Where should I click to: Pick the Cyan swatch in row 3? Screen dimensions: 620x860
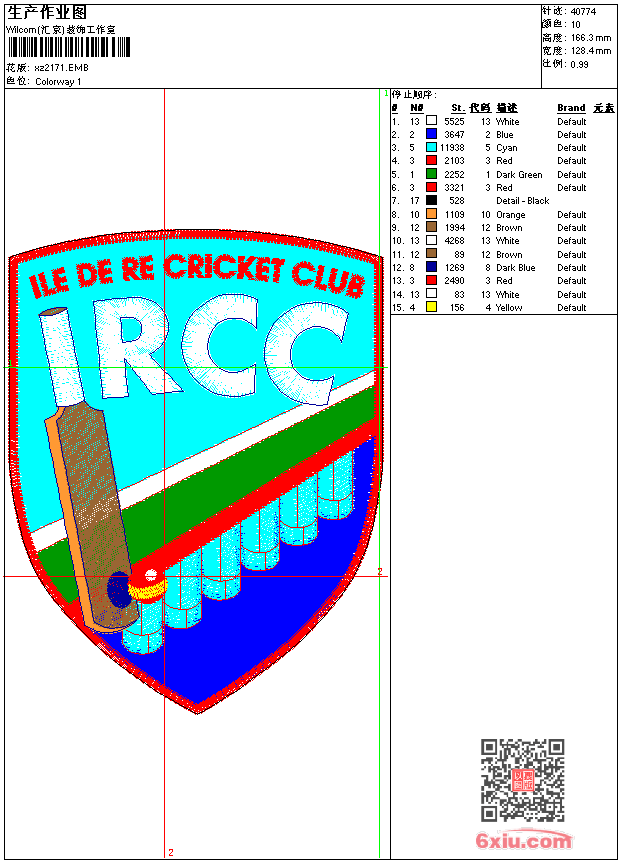coord(432,147)
